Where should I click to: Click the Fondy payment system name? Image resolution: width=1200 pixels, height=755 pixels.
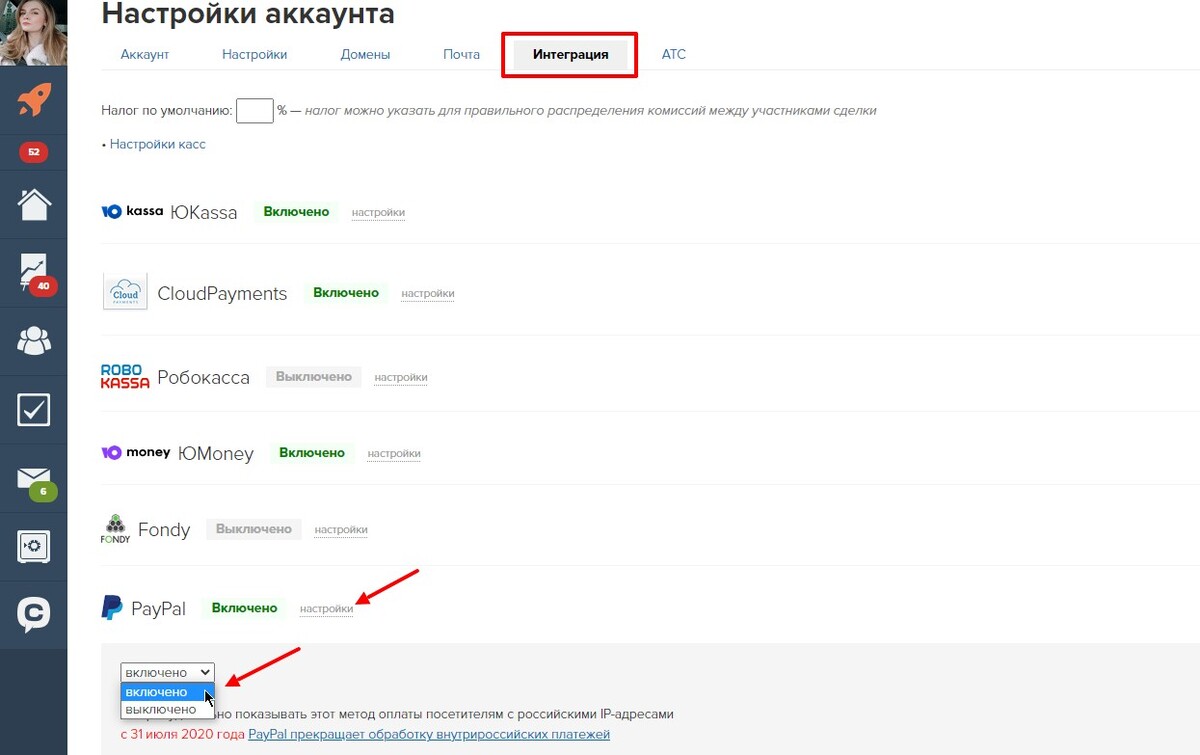[164, 530]
